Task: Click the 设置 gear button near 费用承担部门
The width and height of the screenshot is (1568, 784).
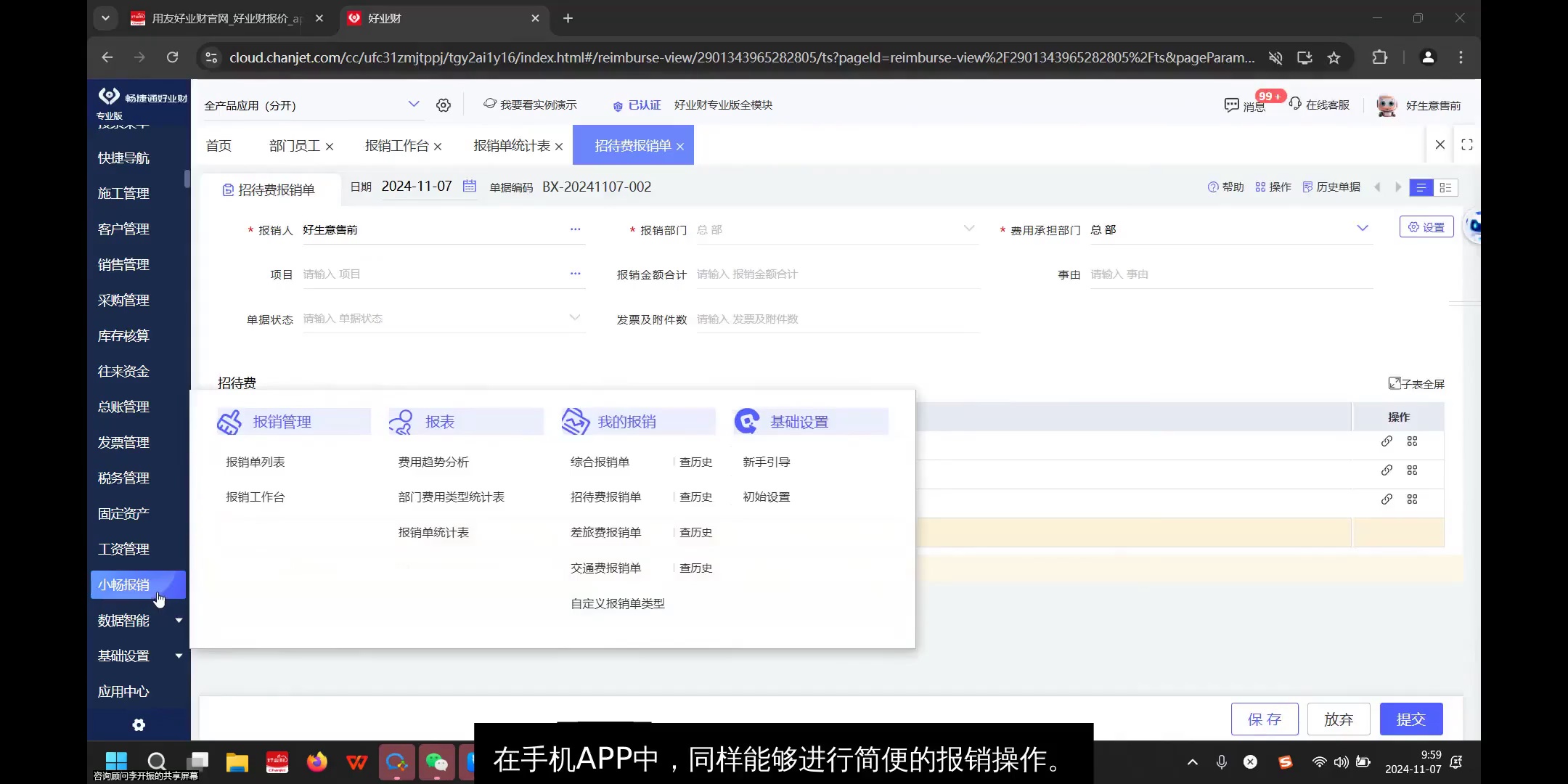Action: click(1426, 226)
